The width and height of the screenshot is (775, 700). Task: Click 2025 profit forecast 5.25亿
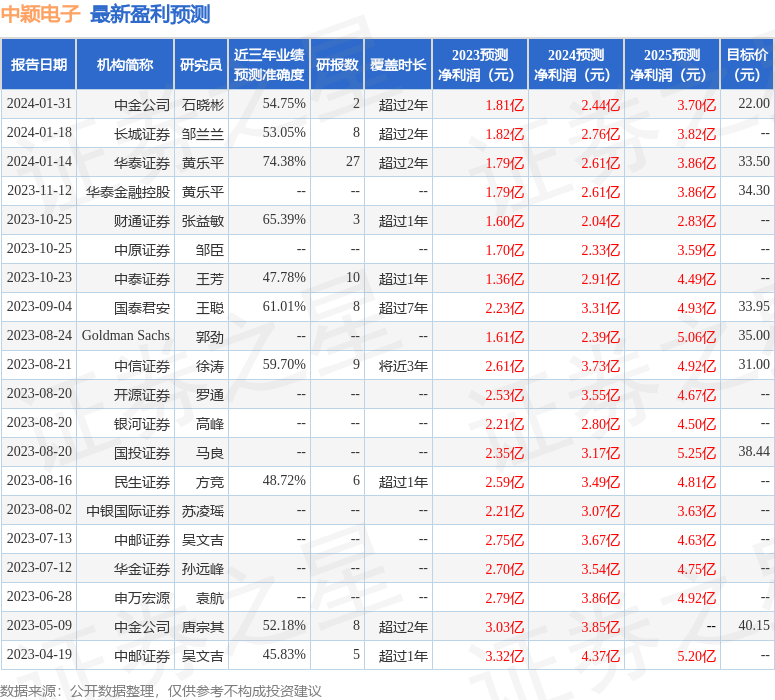(696, 453)
